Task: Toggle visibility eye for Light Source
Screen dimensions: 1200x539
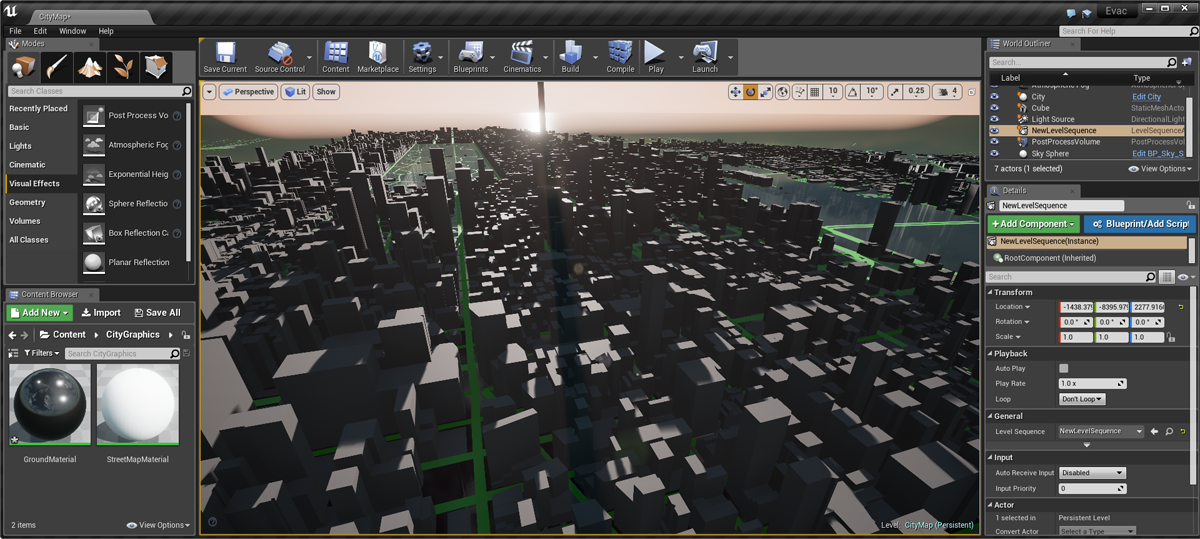Action: [994, 119]
